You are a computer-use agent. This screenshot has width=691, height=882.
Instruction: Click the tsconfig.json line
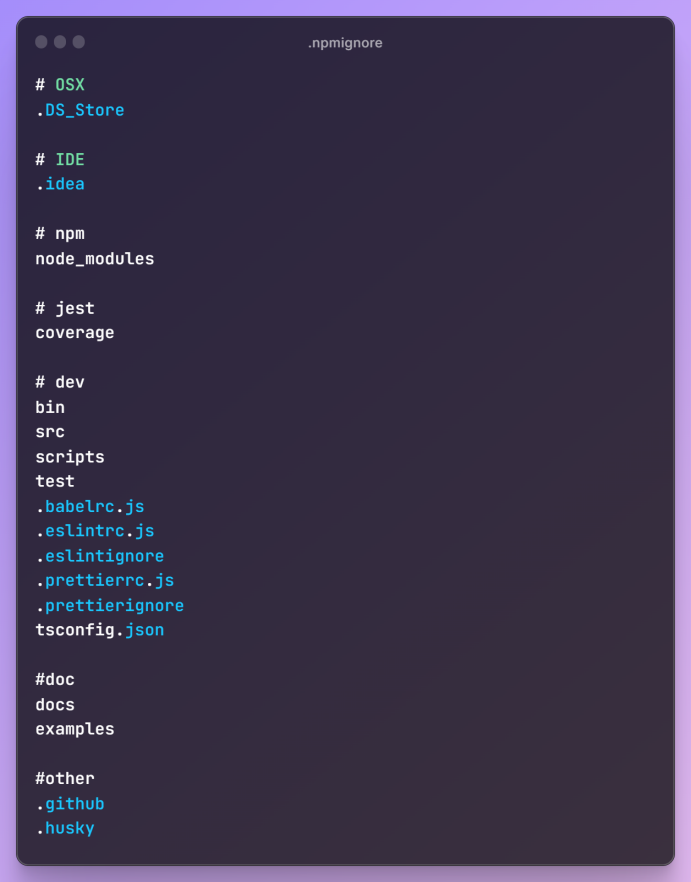[100, 630]
